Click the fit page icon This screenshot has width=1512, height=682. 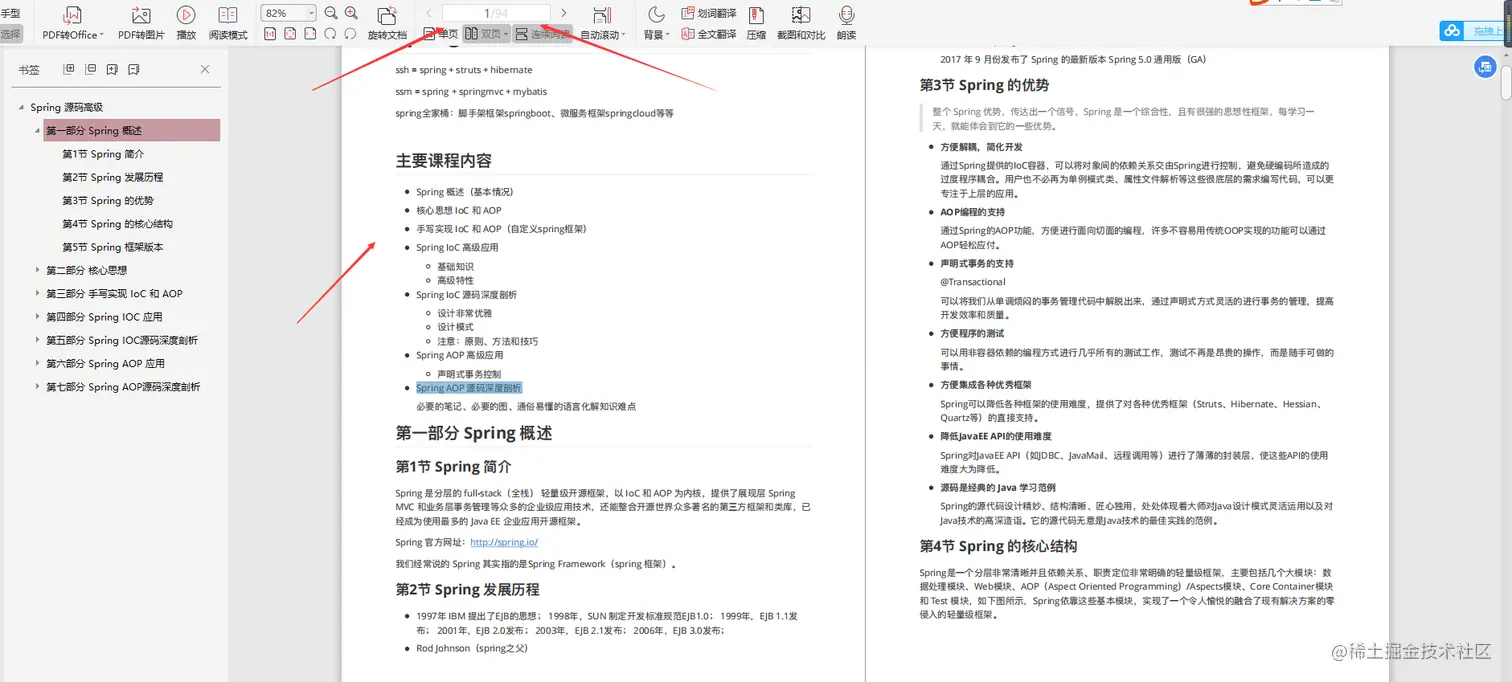(x=290, y=34)
